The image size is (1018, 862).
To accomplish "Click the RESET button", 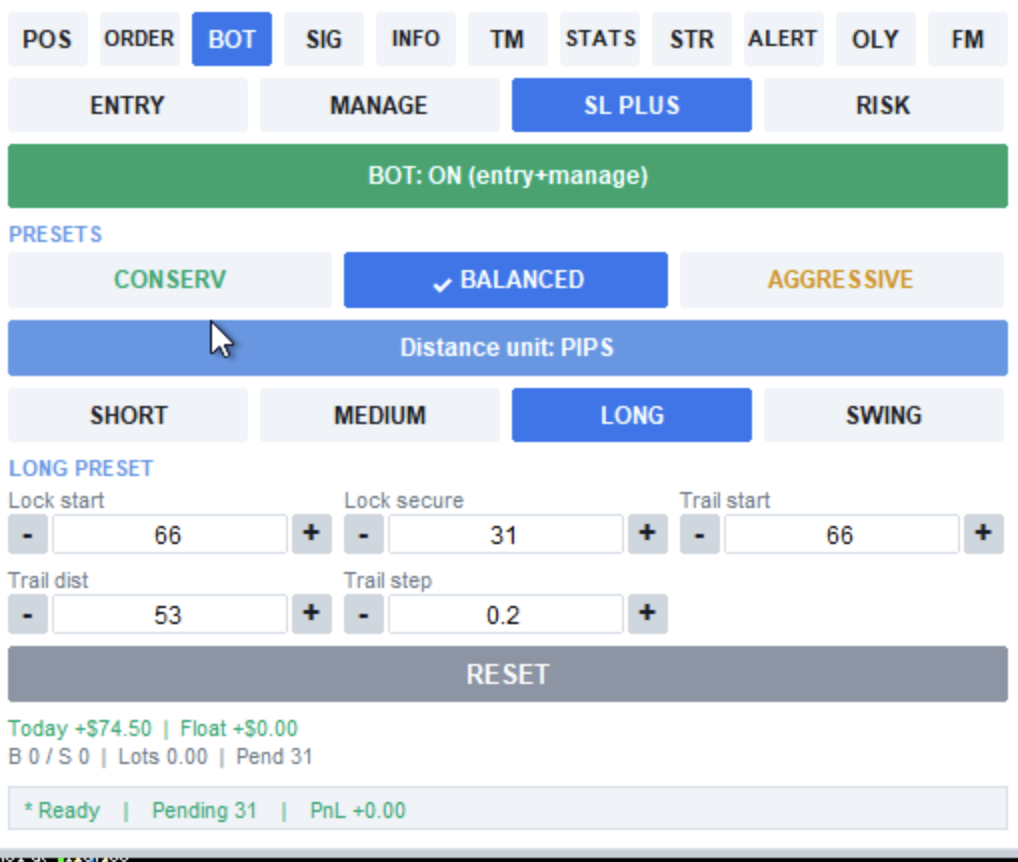I will point(508,674).
